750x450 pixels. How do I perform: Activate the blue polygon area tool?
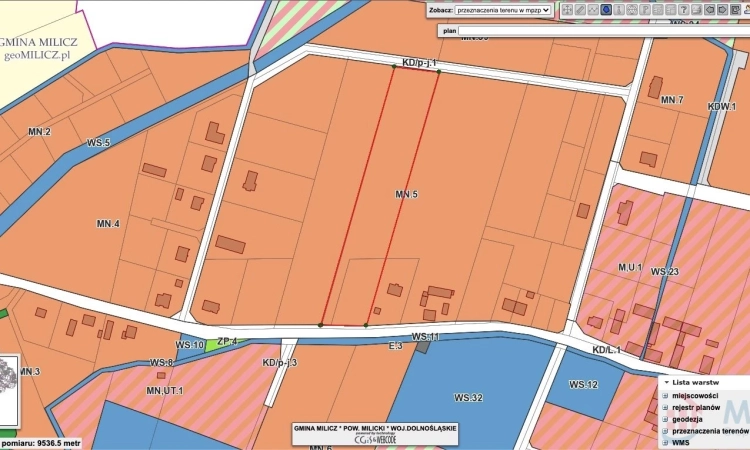[606, 10]
